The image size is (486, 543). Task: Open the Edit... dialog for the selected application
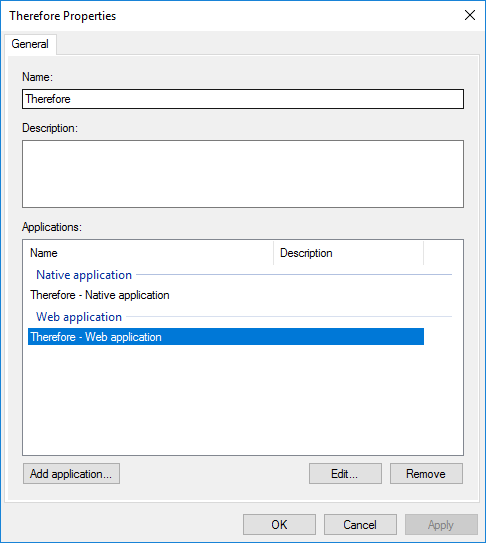point(345,474)
